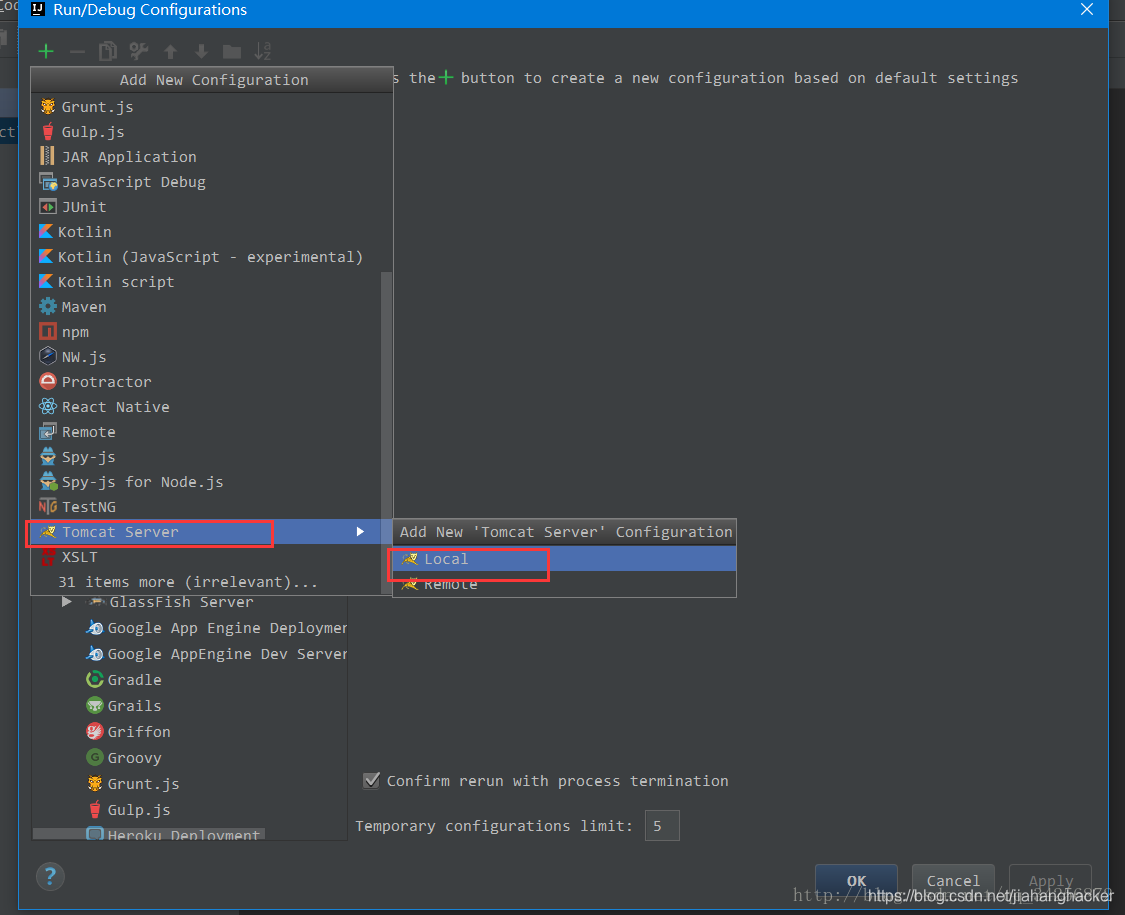The image size is (1125, 915).
Task: Select Gradle in the defaults tree
Action: click(x=123, y=680)
